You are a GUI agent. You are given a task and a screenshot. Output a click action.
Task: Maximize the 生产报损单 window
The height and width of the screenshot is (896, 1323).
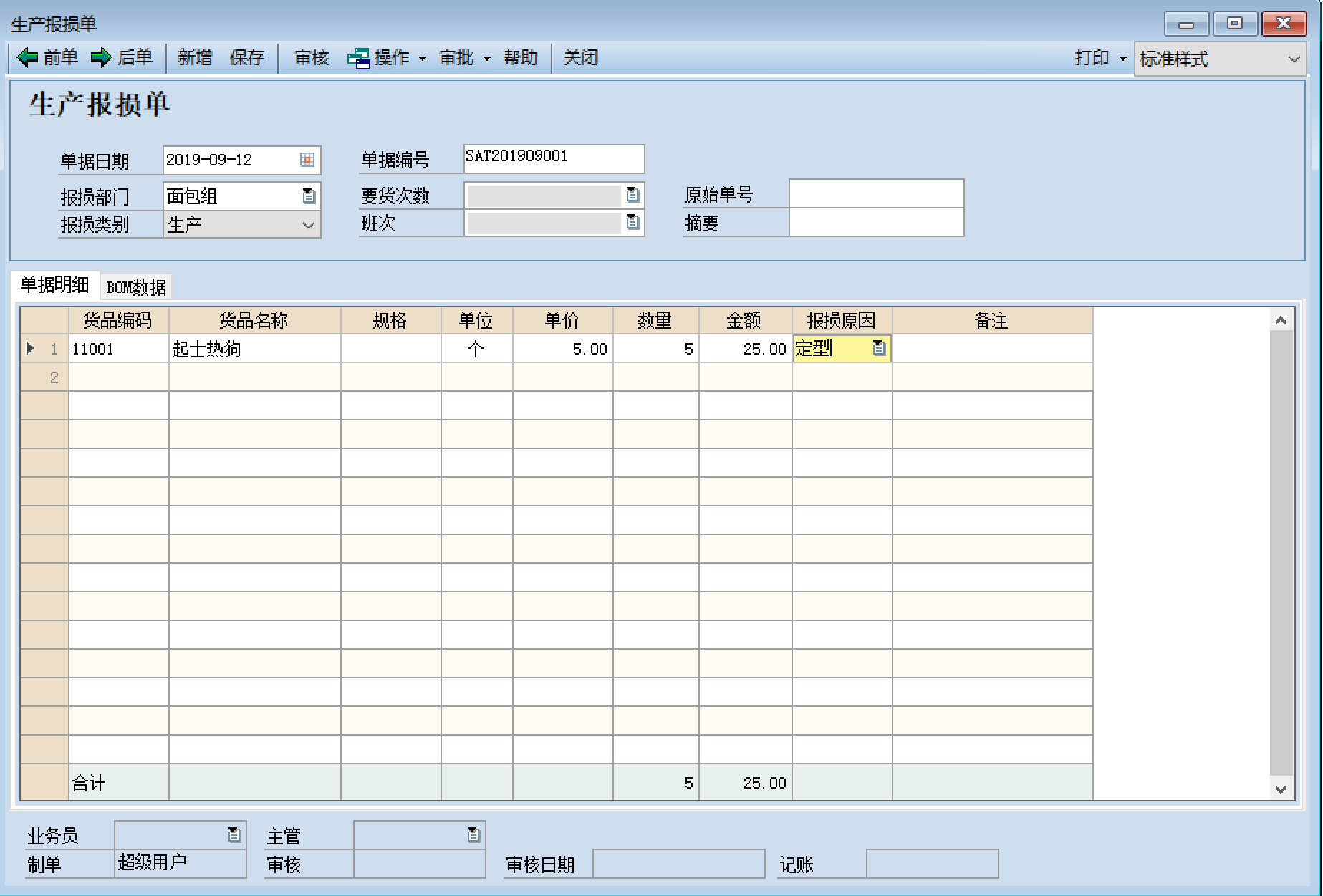[1235, 24]
